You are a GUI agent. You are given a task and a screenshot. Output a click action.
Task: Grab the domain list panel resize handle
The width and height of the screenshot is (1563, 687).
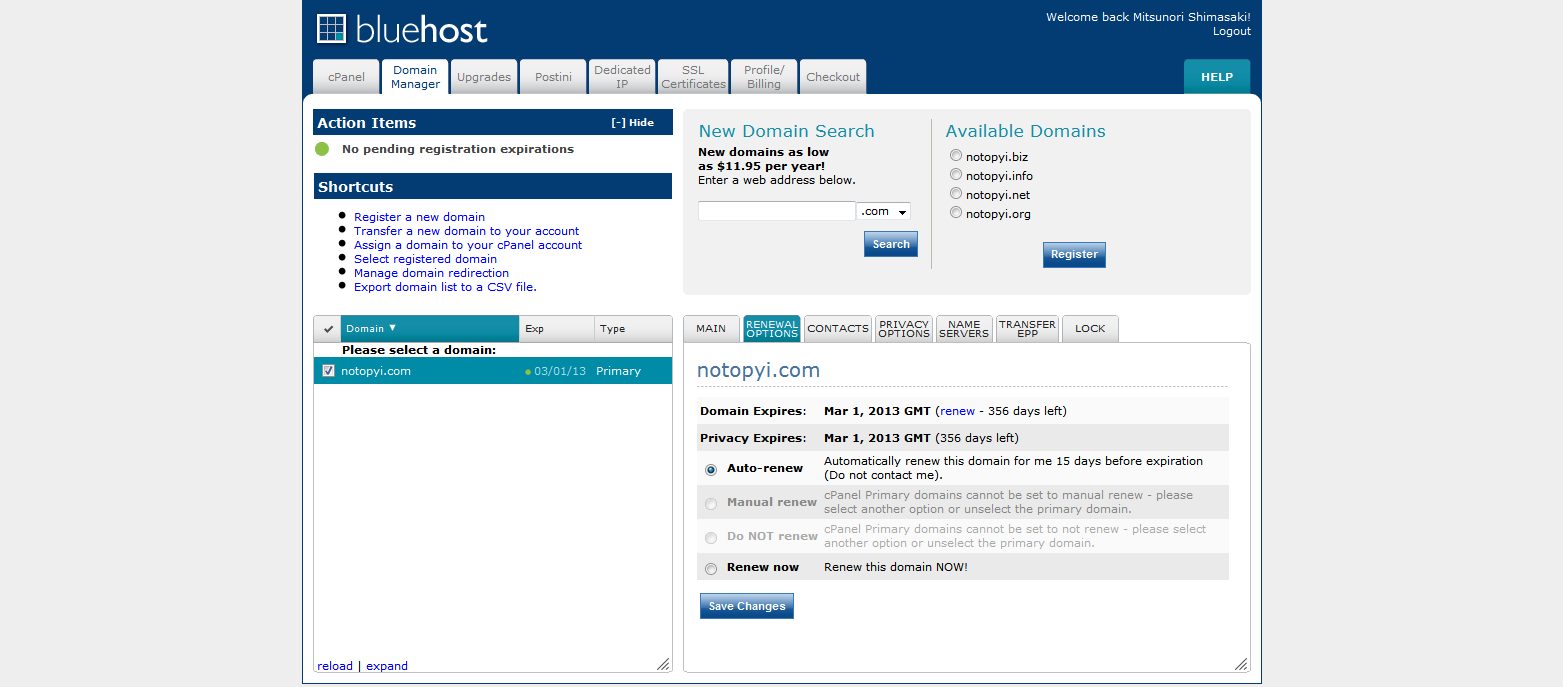tap(663, 664)
